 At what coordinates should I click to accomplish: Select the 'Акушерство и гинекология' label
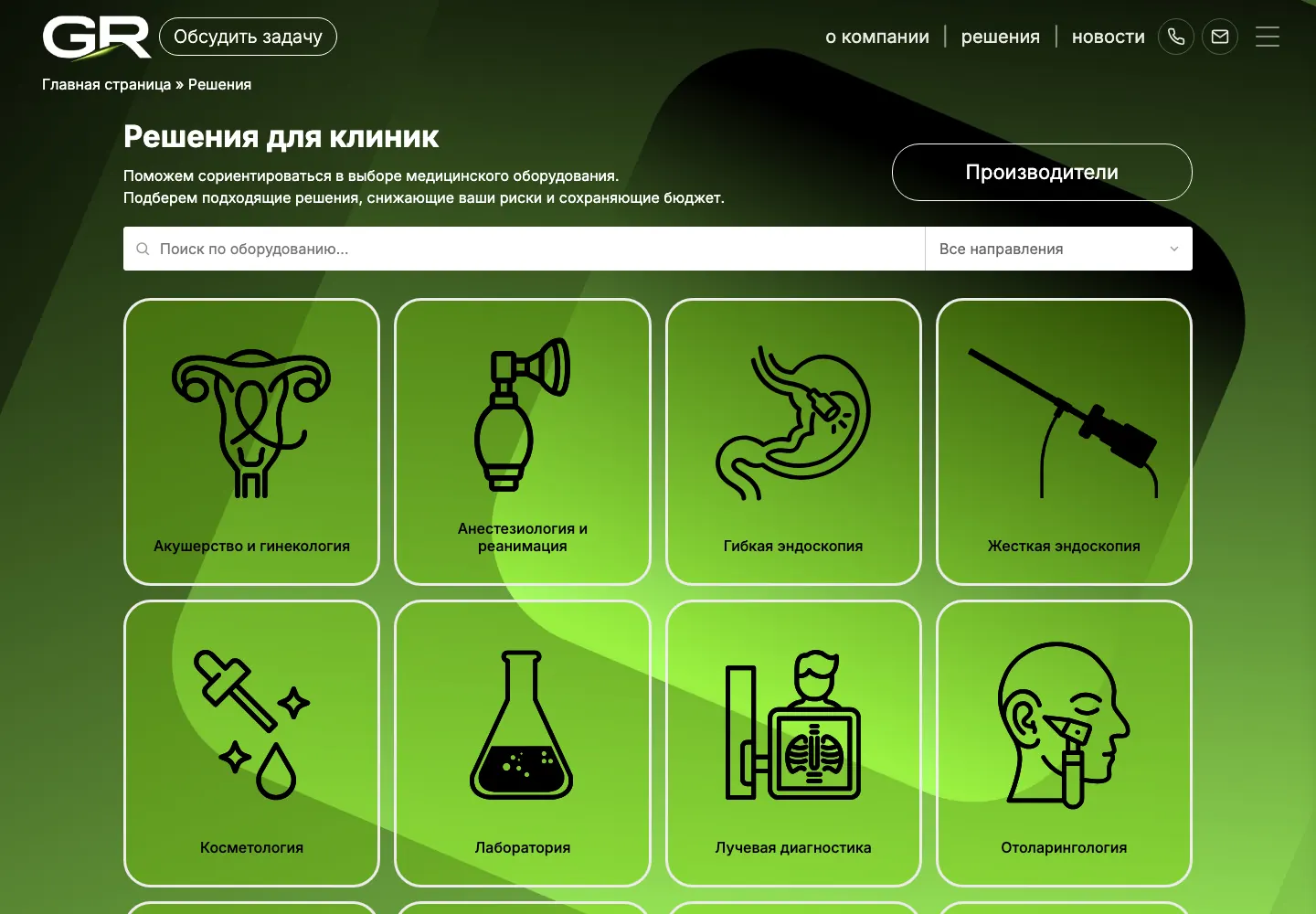(251, 546)
